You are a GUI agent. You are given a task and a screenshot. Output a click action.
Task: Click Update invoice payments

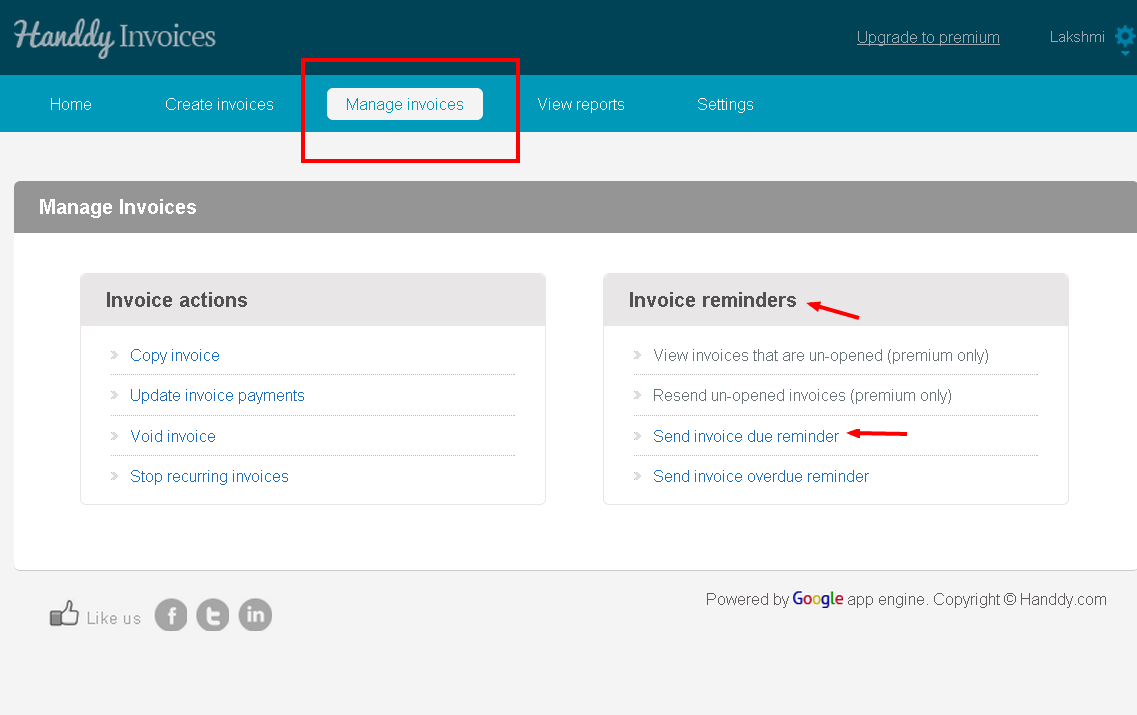tap(217, 395)
